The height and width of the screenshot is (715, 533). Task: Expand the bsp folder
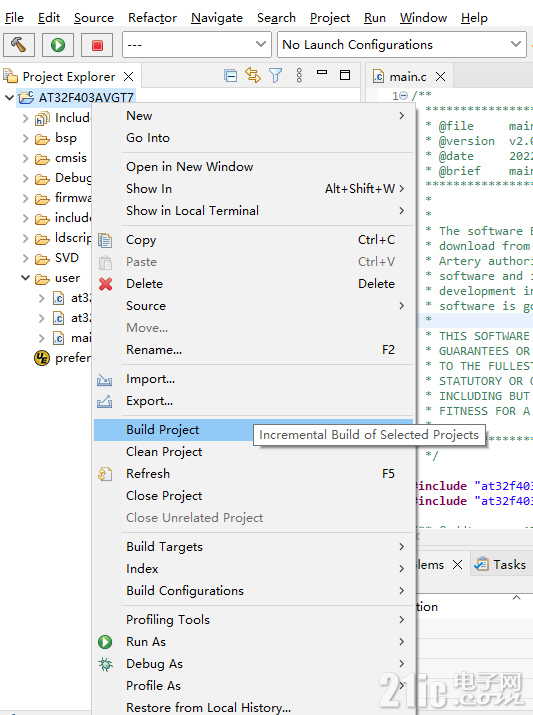pos(26,139)
